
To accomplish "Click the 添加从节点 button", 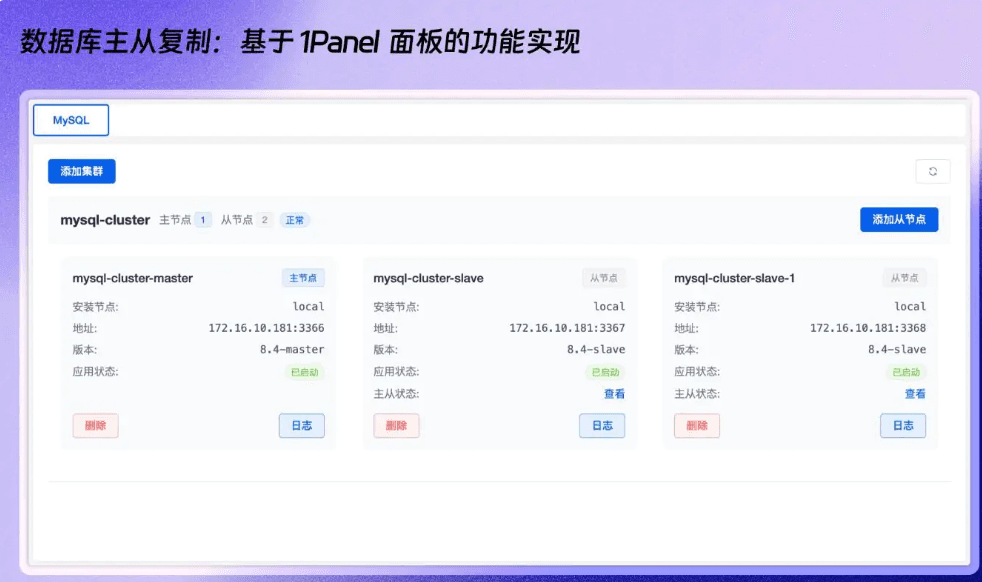I will 899,220.
